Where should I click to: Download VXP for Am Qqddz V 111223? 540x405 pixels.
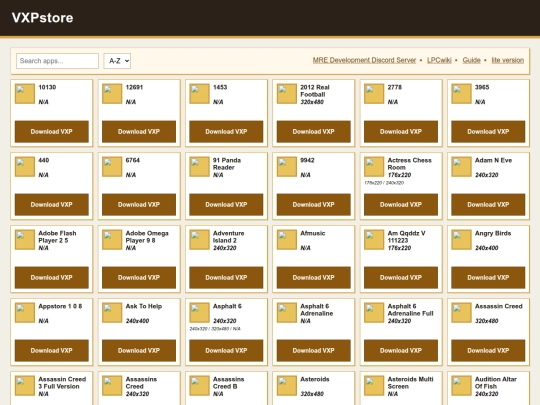(x=401, y=278)
